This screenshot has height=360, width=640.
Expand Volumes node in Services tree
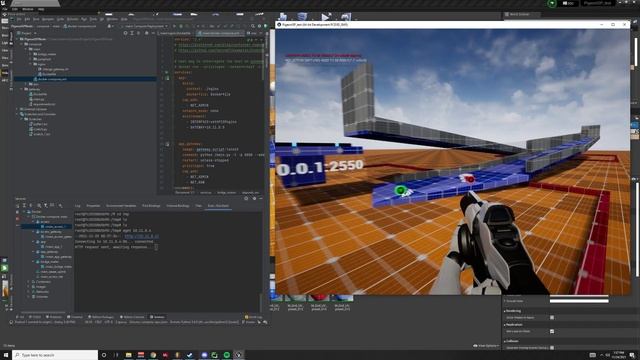[29, 297]
